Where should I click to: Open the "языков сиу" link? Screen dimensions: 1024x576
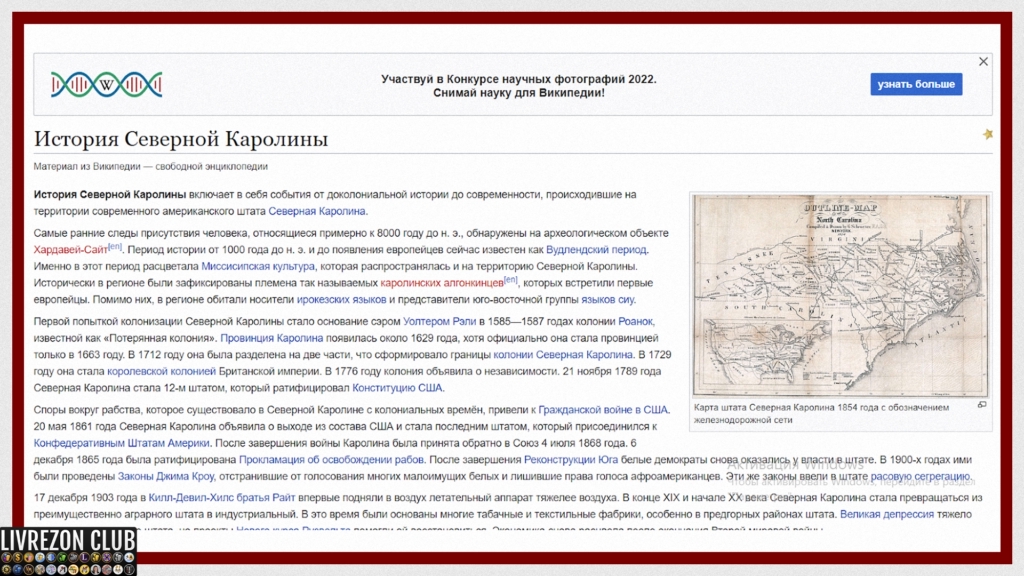tap(607, 300)
